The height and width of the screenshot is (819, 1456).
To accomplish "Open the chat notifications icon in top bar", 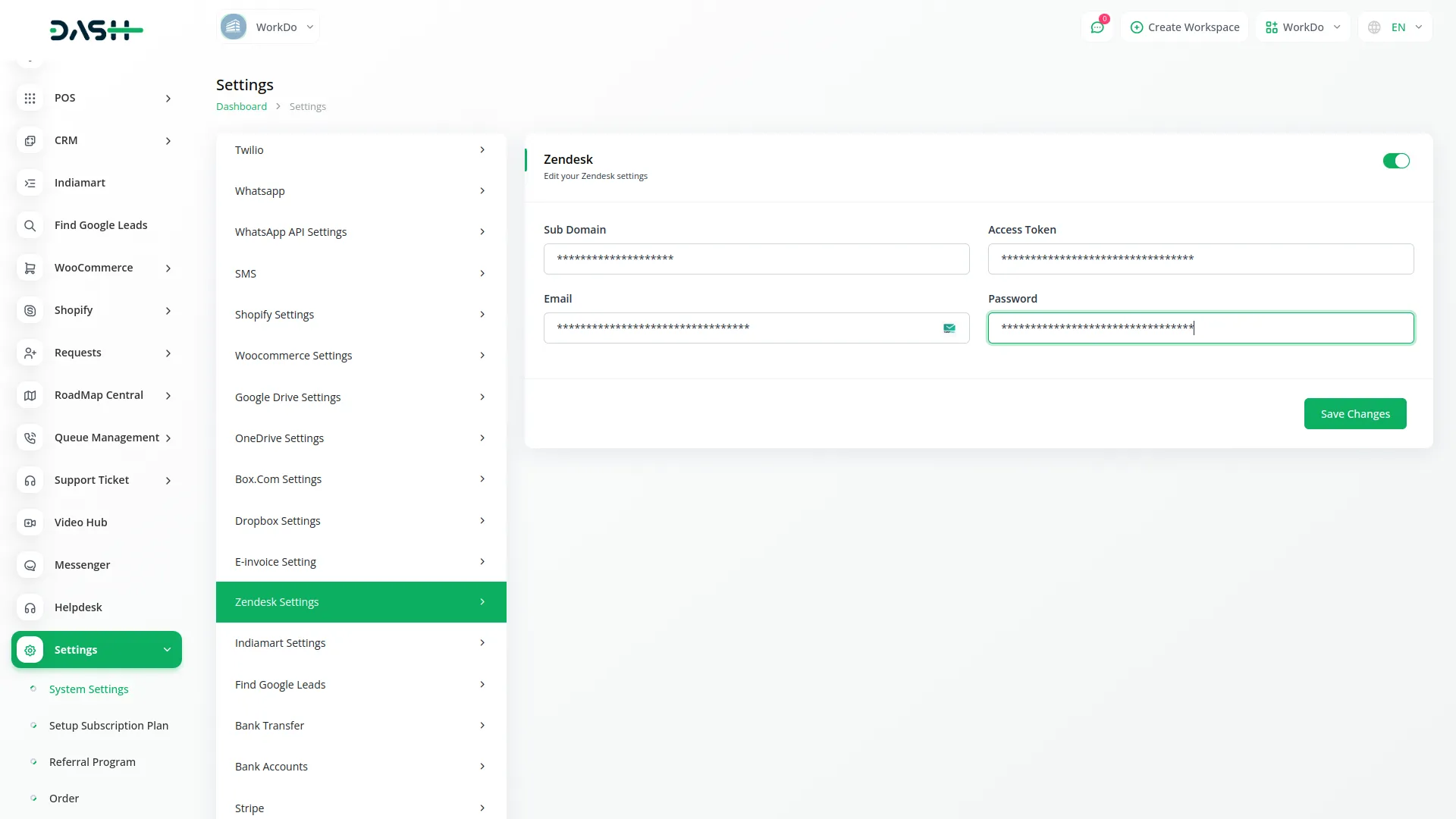I will pyautogui.click(x=1097, y=27).
